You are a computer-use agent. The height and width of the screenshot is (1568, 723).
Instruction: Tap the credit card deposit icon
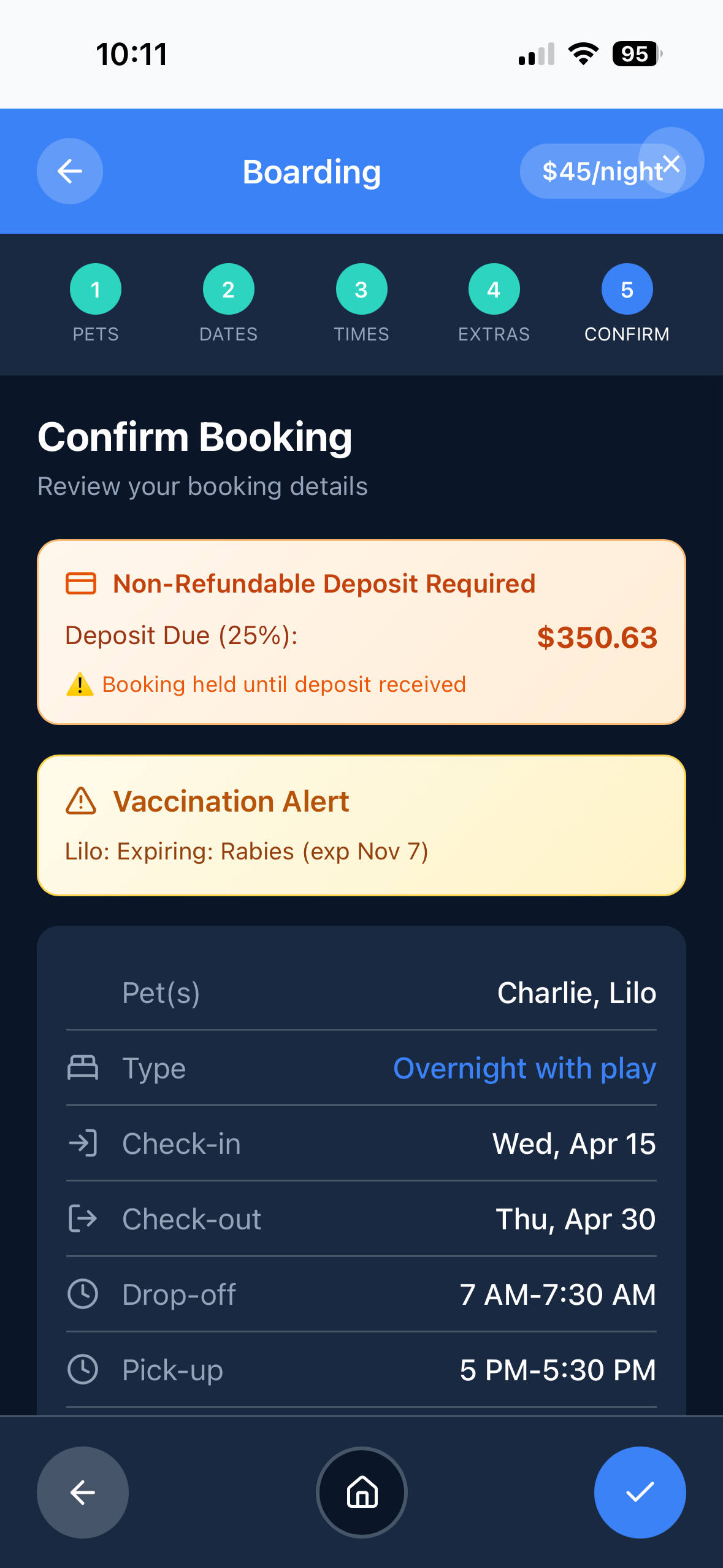tap(81, 583)
